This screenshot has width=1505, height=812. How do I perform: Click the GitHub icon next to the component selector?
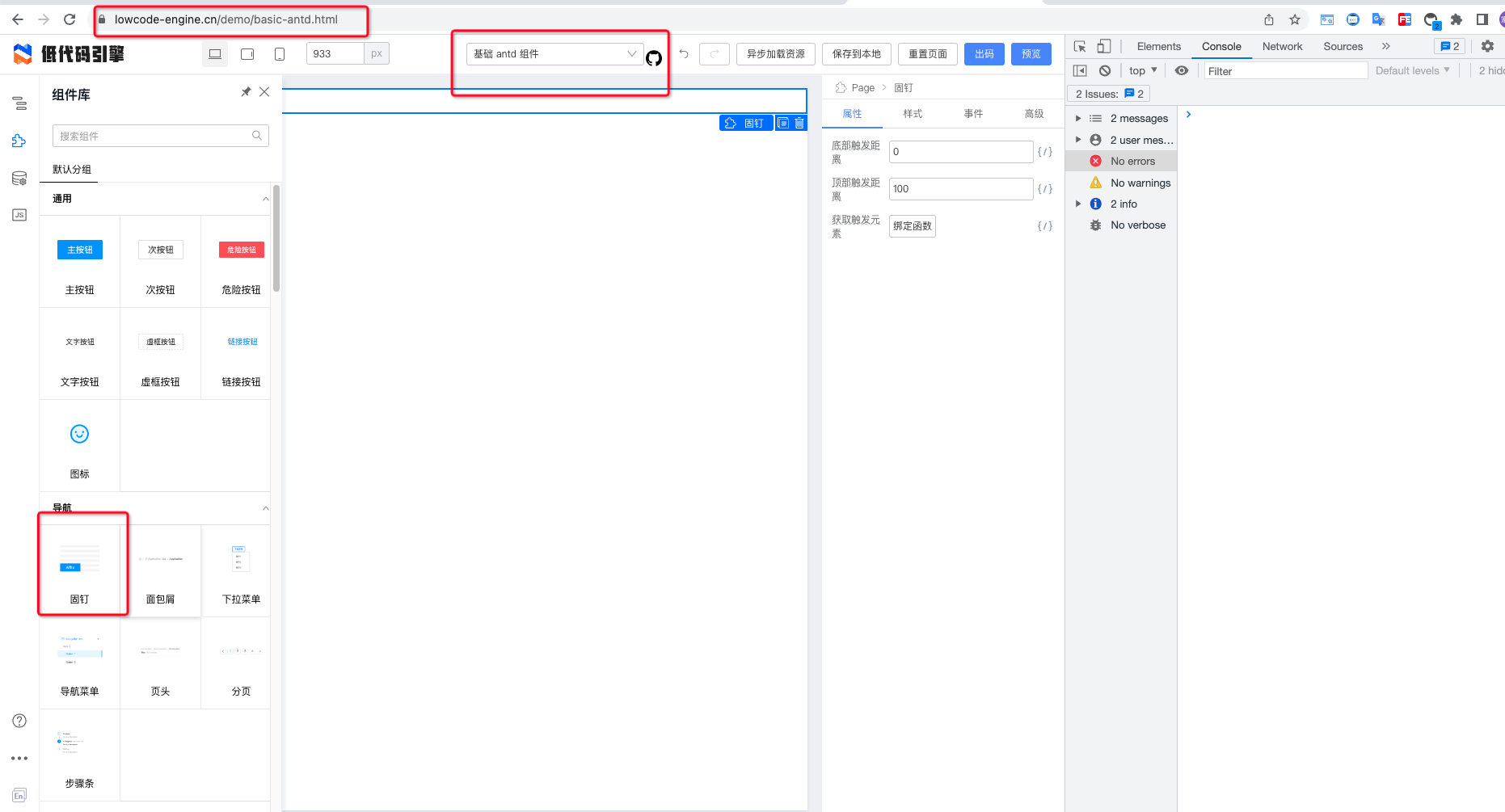click(x=655, y=58)
